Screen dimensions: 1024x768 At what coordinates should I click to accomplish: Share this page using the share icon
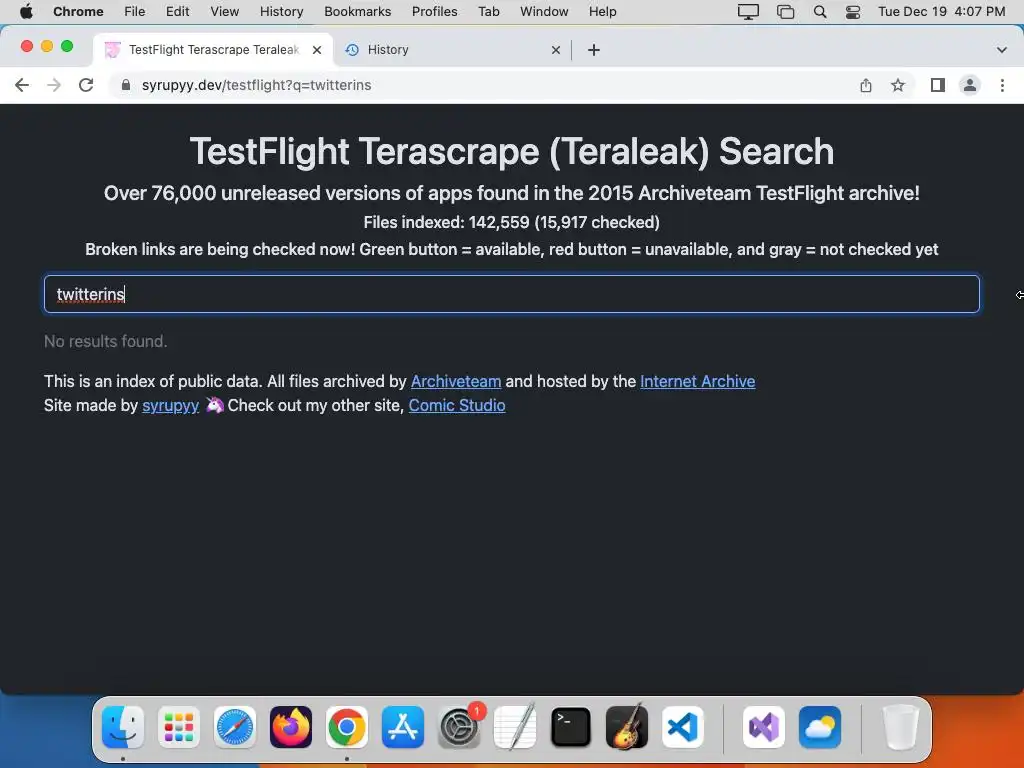866,85
